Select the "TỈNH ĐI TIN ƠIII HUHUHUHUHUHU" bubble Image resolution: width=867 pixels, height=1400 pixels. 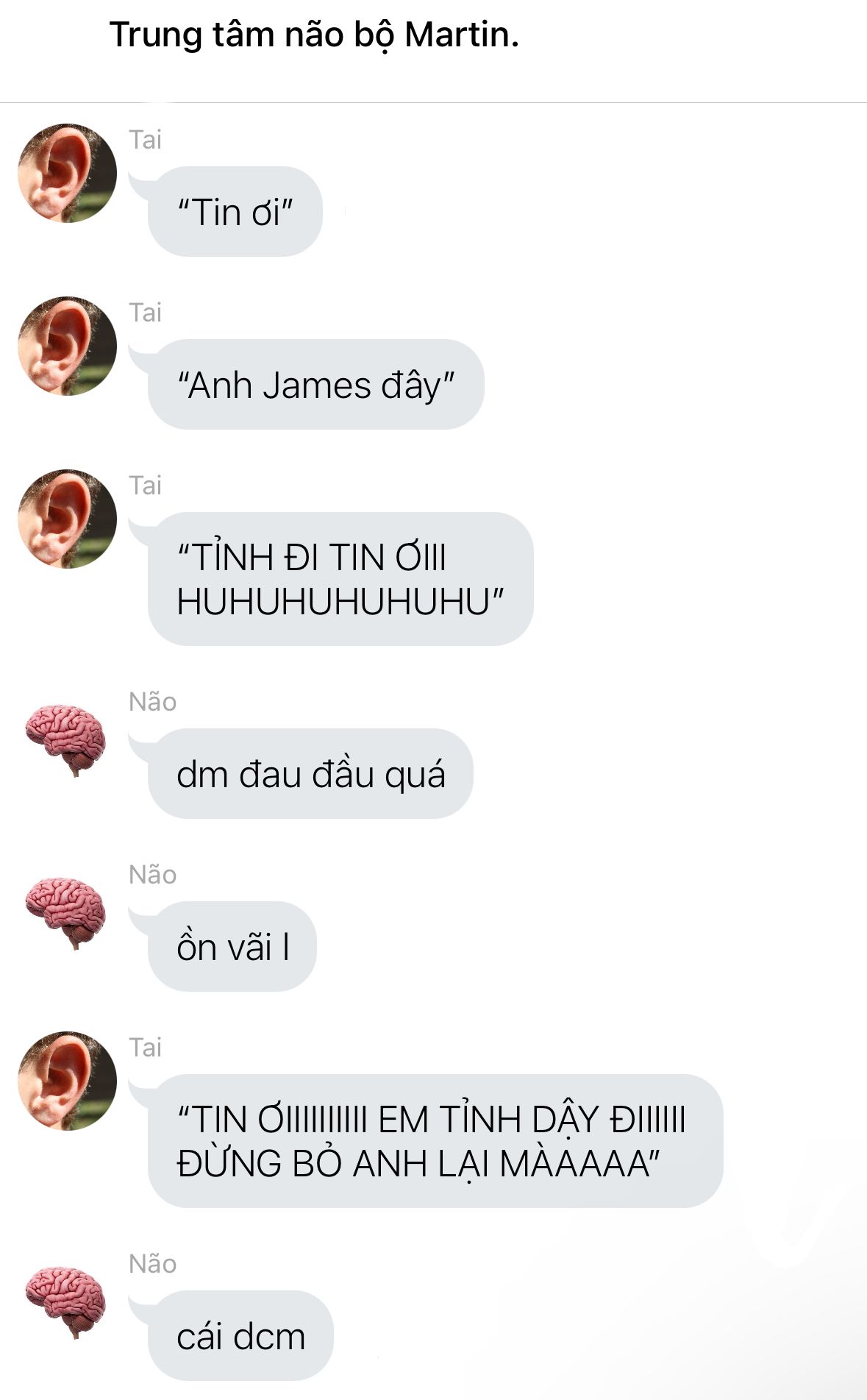[x=340, y=579]
